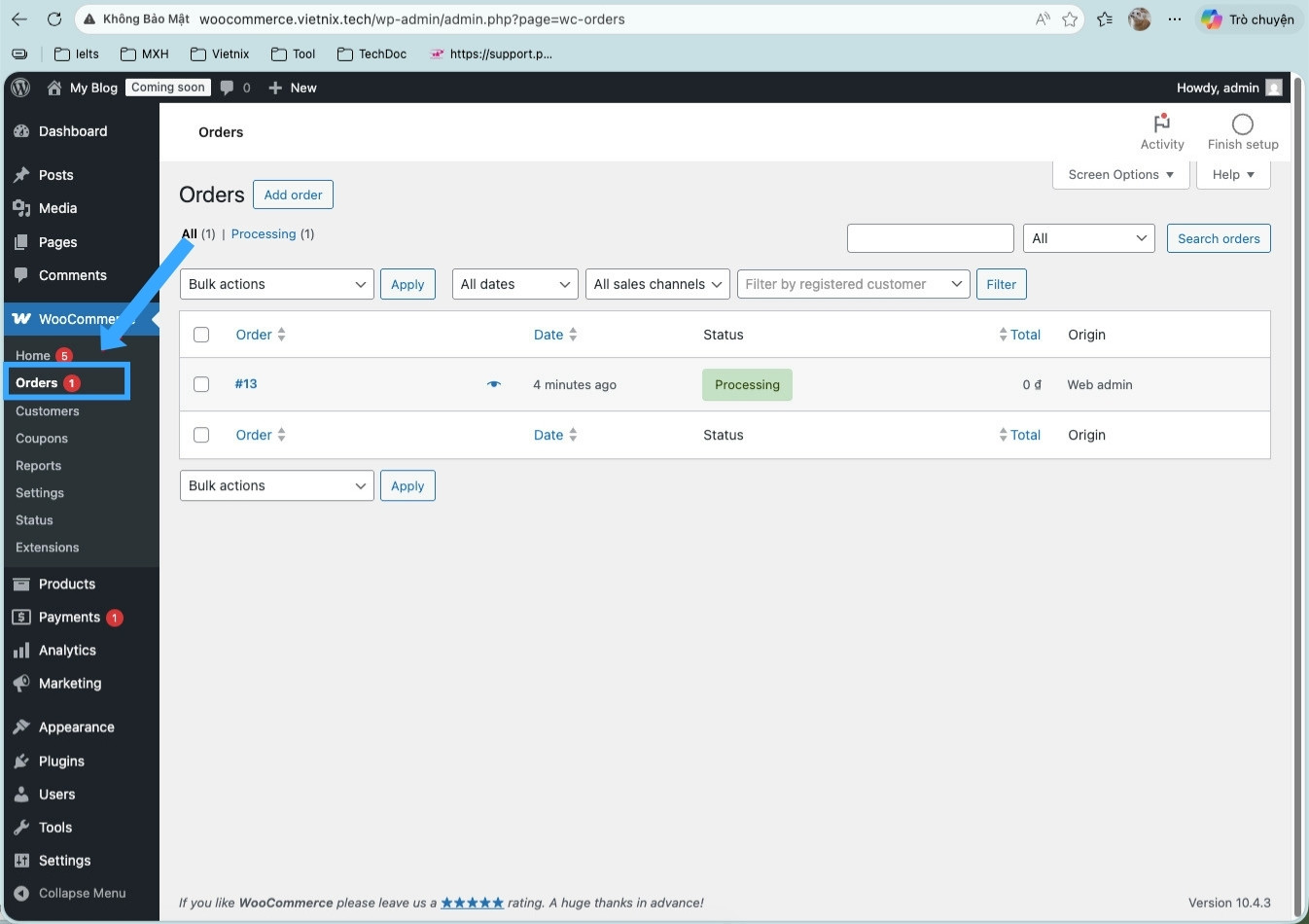Click the Add order button
The width and height of the screenshot is (1309, 924).
point(293,195)
